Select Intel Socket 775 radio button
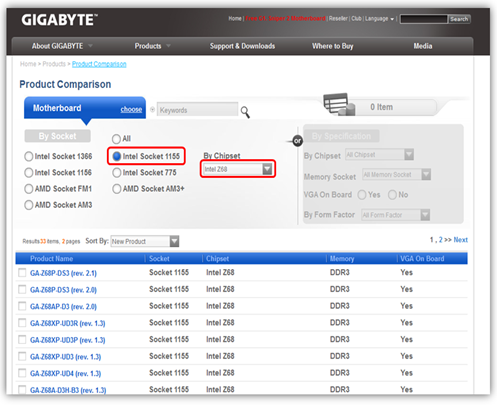This screenshot has height=405, width=497. click(117, 173)
